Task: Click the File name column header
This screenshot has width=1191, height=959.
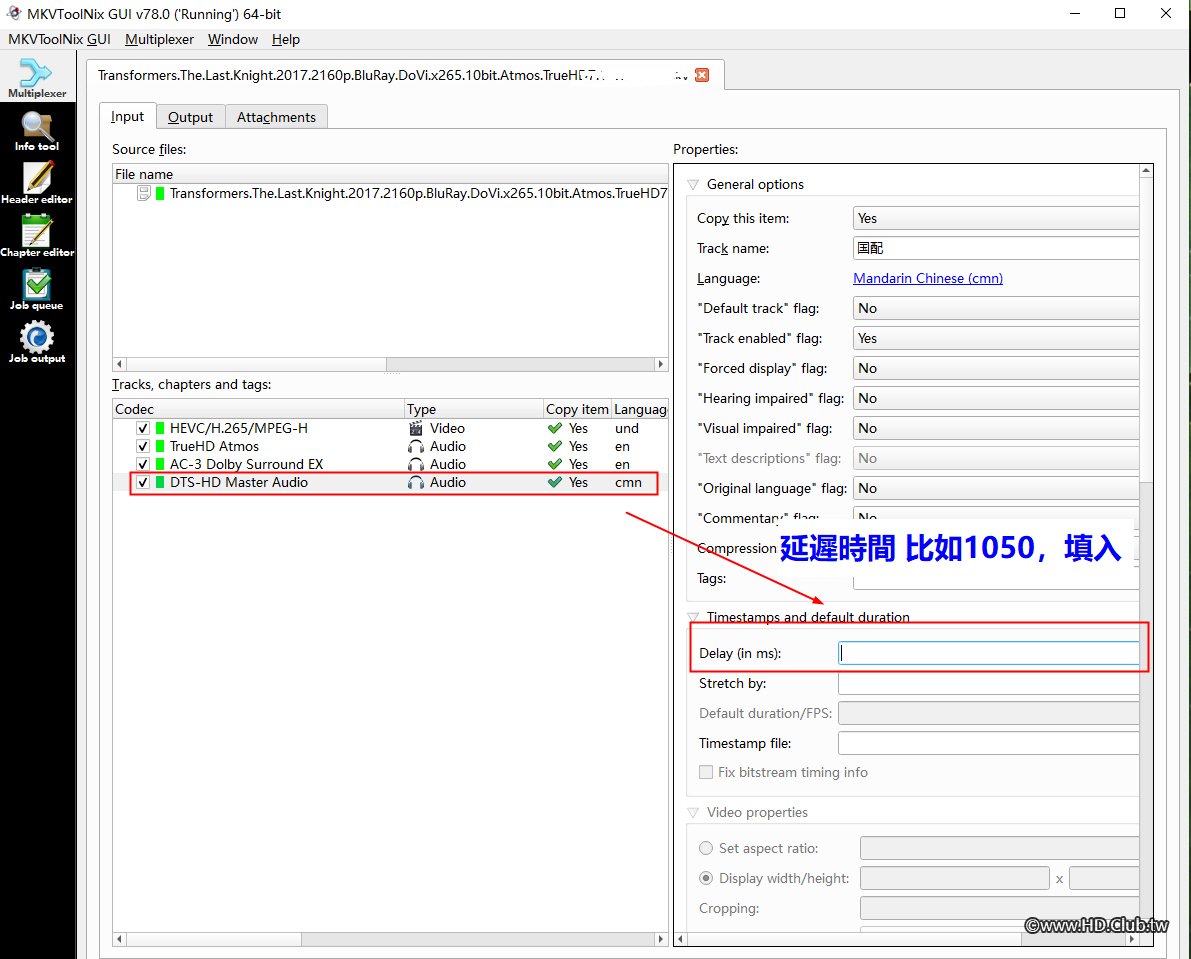Action: coord(390,175)
